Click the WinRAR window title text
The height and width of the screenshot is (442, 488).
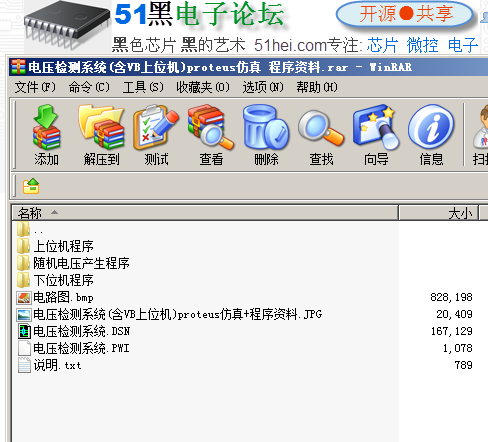coord(220,67)
